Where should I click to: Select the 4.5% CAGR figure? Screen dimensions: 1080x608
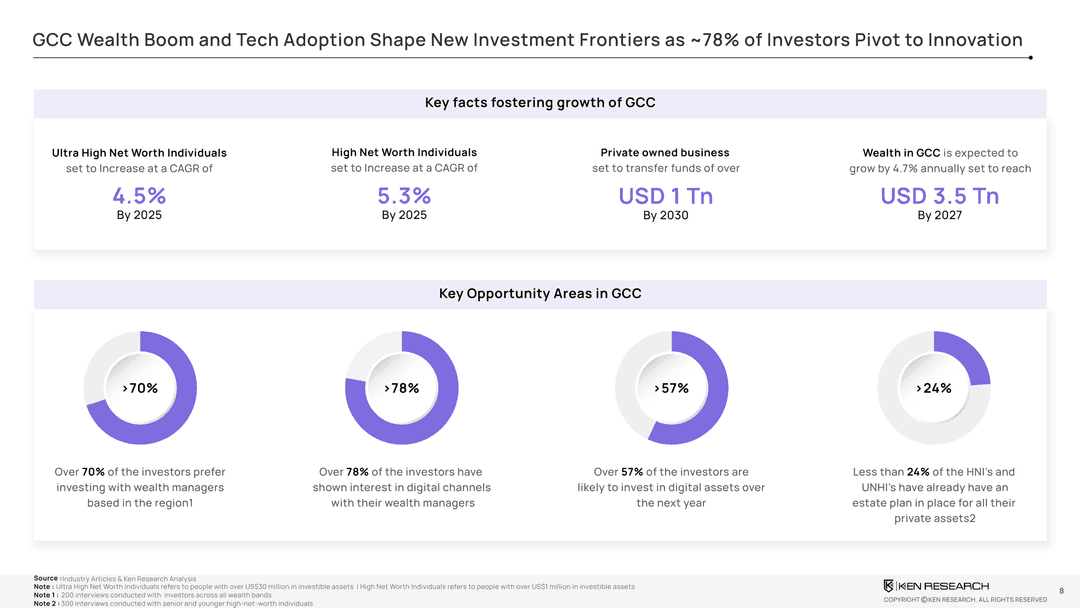point(139,196)
